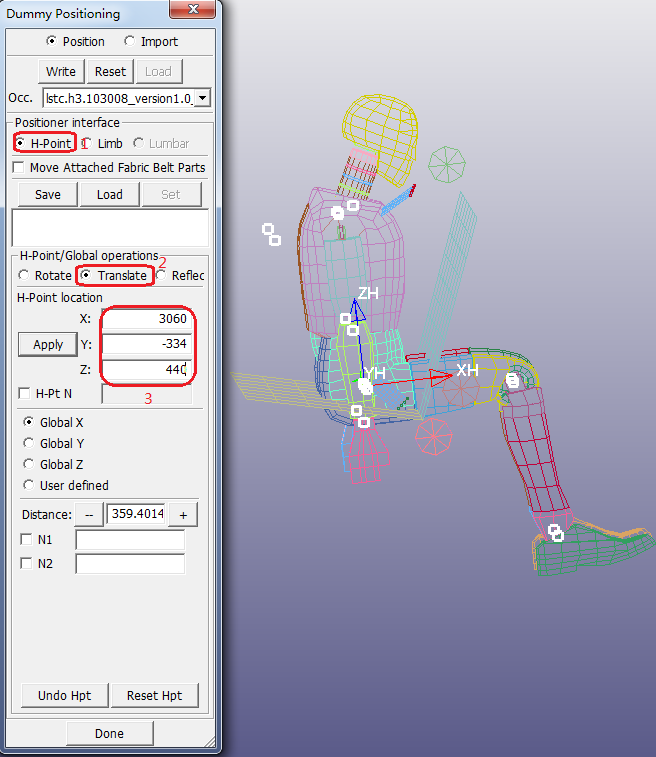656x757 pixels.
Task: Click the N2 input field
Action: pos(130,564)
